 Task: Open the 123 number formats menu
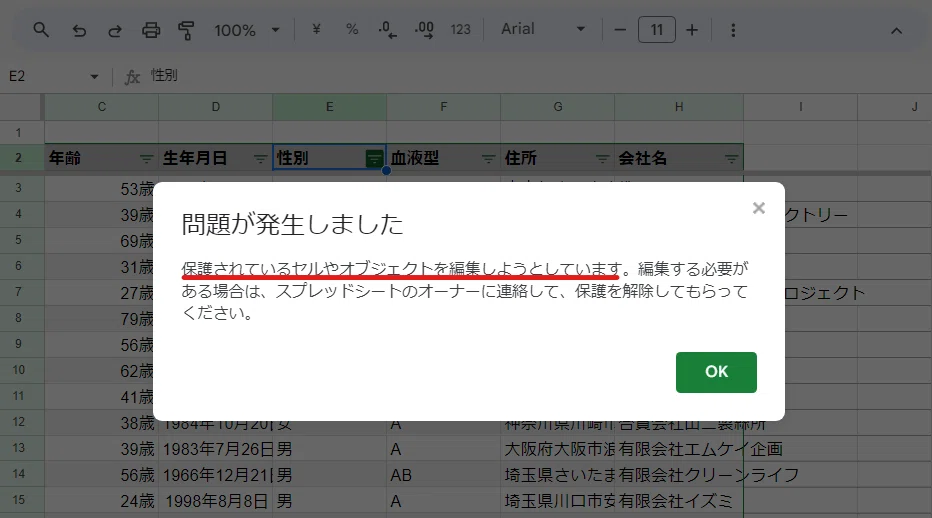pos(460,29)
